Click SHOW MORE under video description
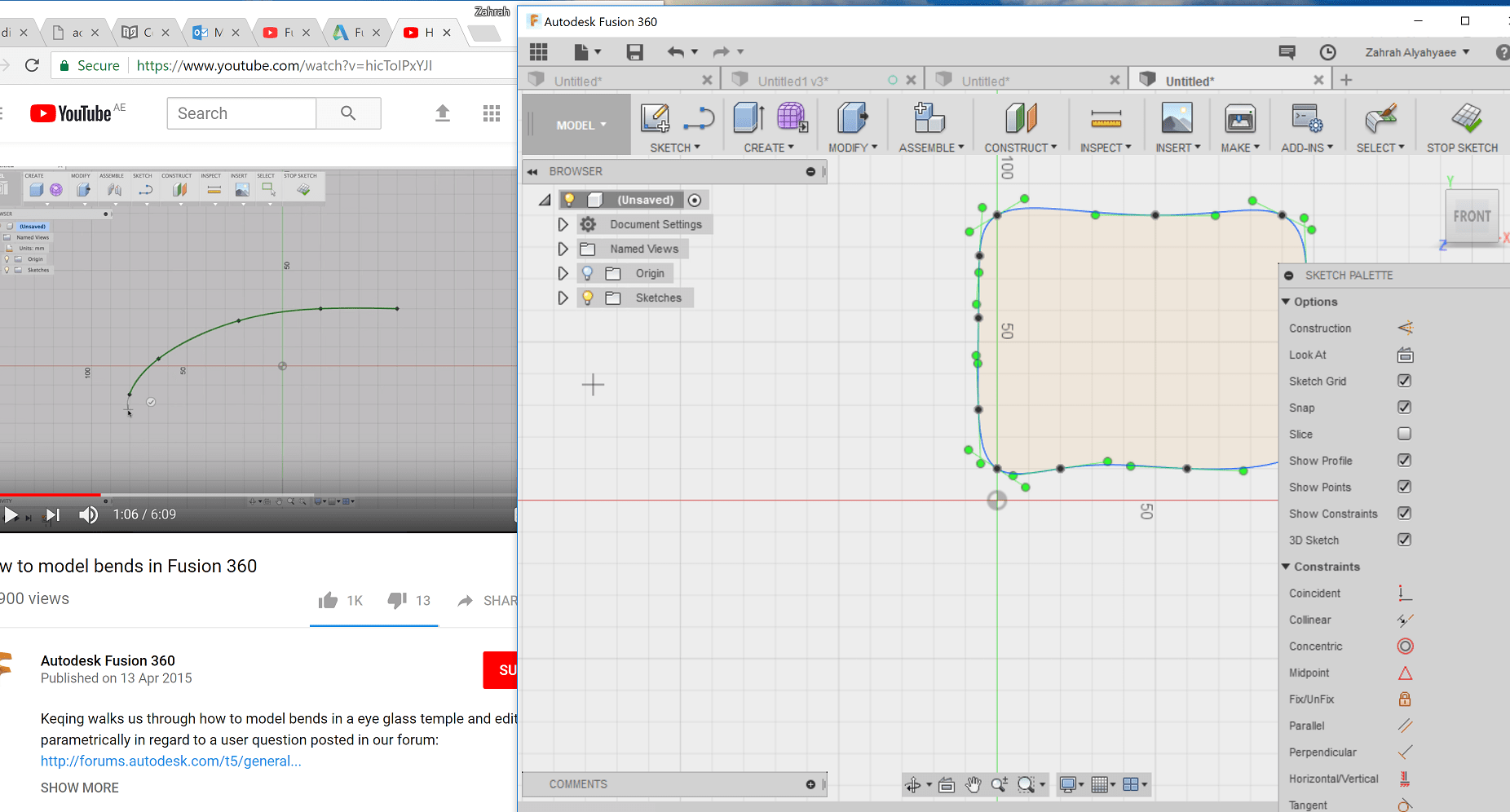The height and width of the screenshot is (812, 1510). [x=80, y=788]
